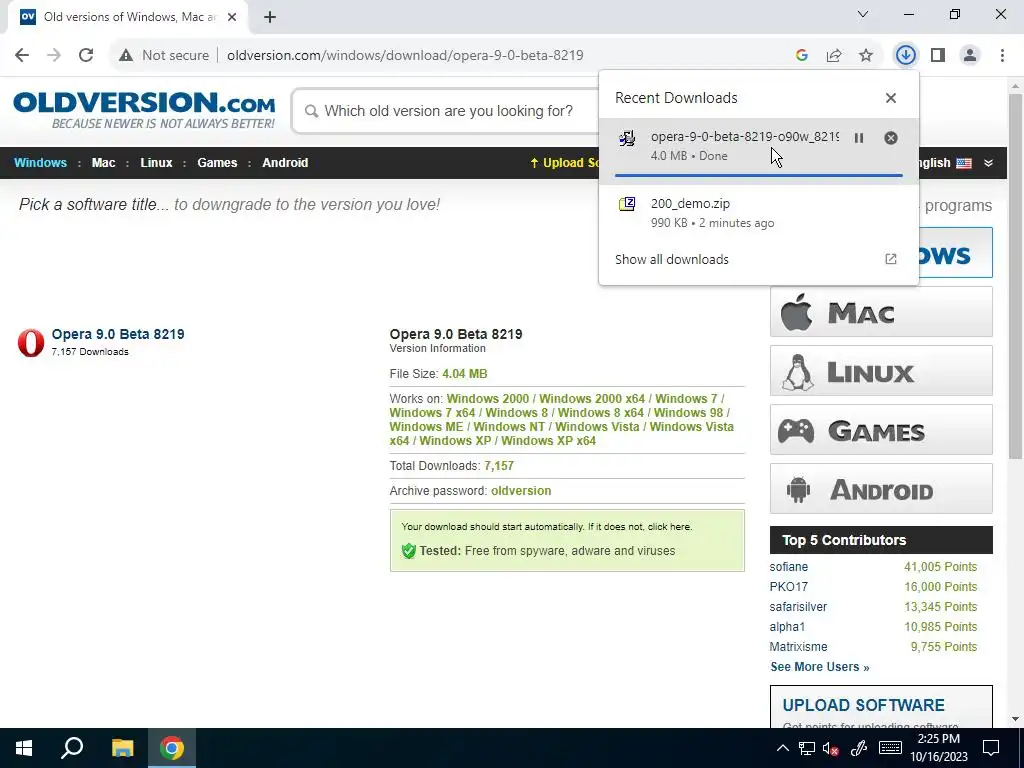Click the page vertical scrollbar
This screenshot has height=768, width=1024.
(x=1015, y=276)
